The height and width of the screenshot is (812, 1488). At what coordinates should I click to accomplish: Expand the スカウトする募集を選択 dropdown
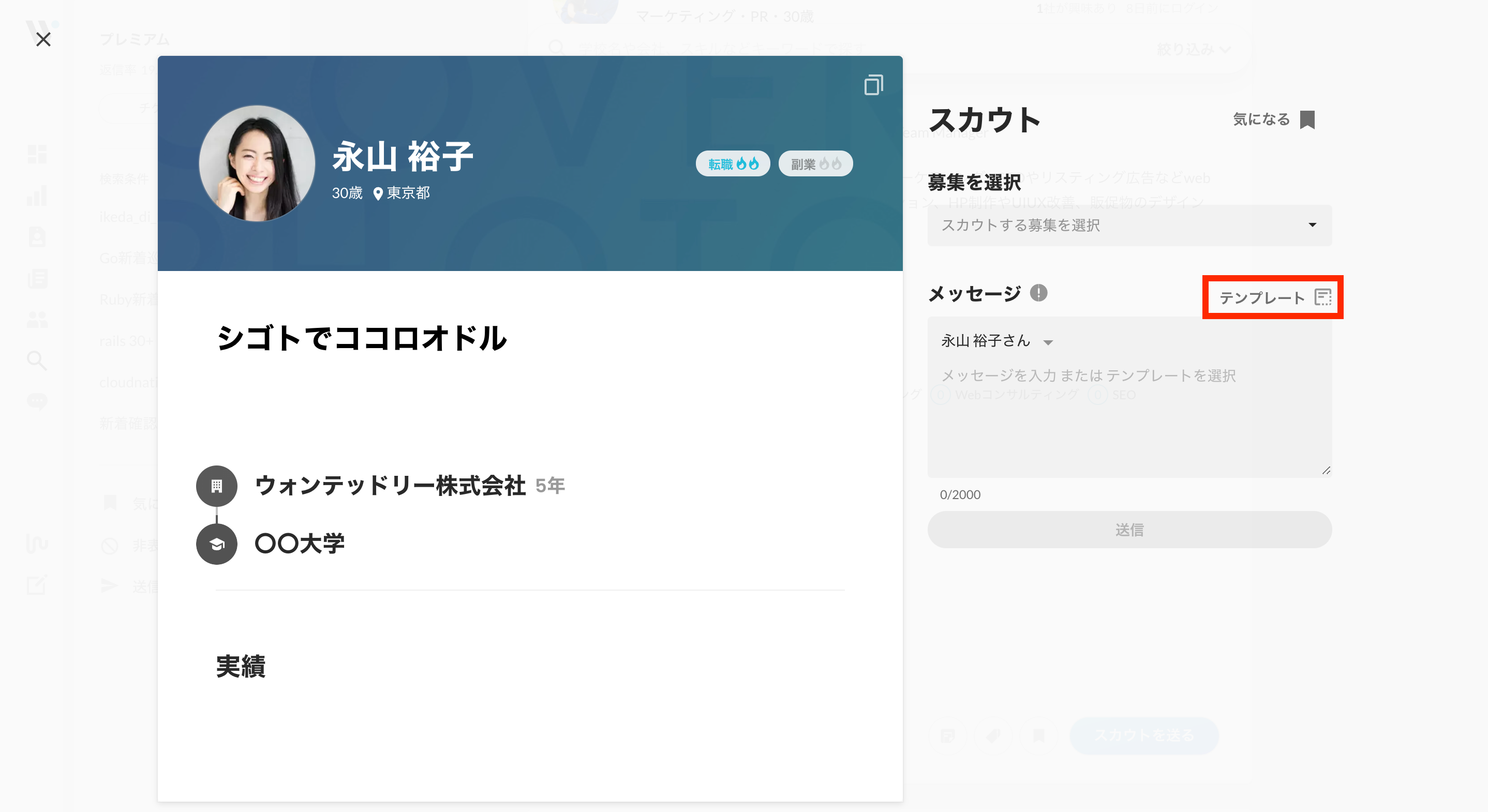(1129, 225)
